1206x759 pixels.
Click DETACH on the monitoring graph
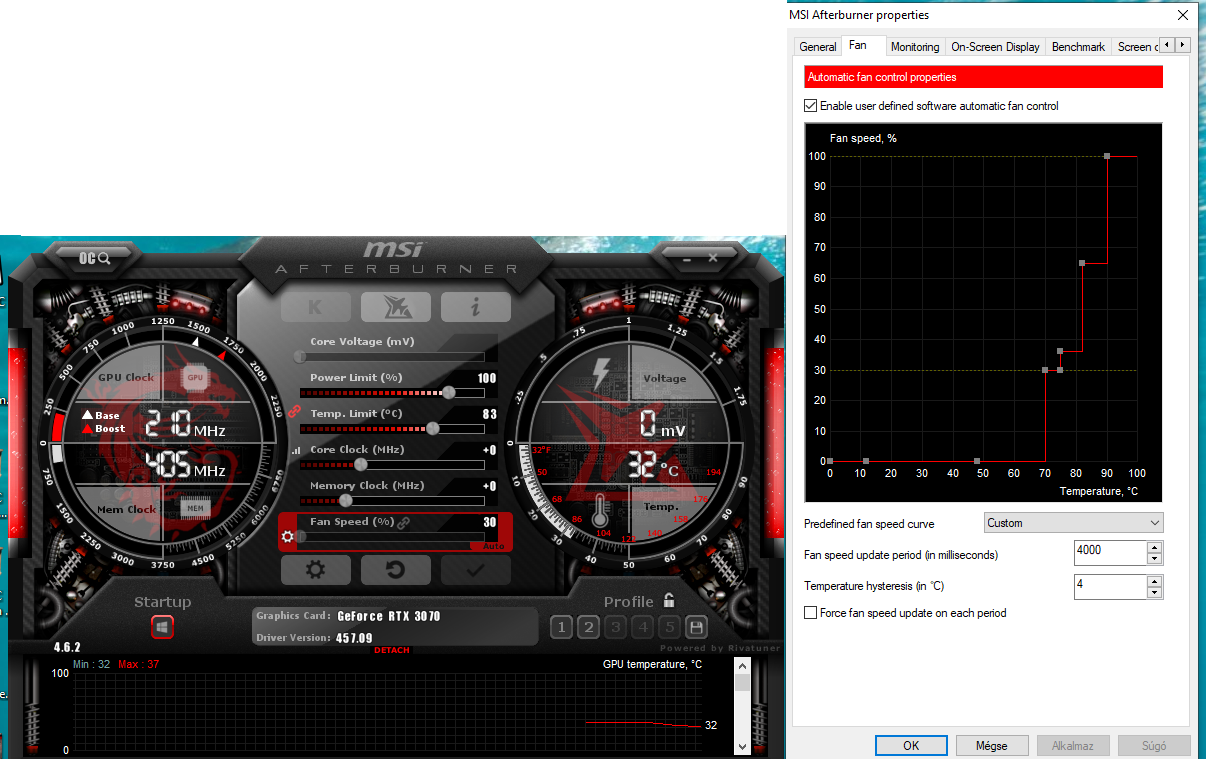392,650
